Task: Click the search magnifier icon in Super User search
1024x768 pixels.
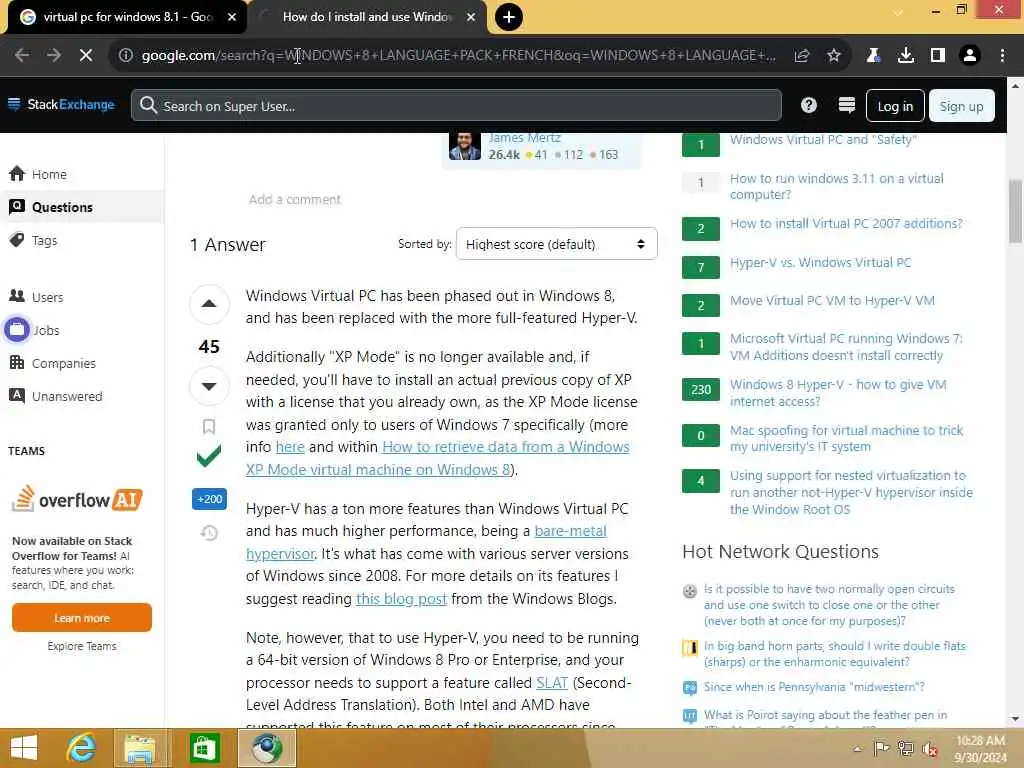Action: click(x=148, y=105)
